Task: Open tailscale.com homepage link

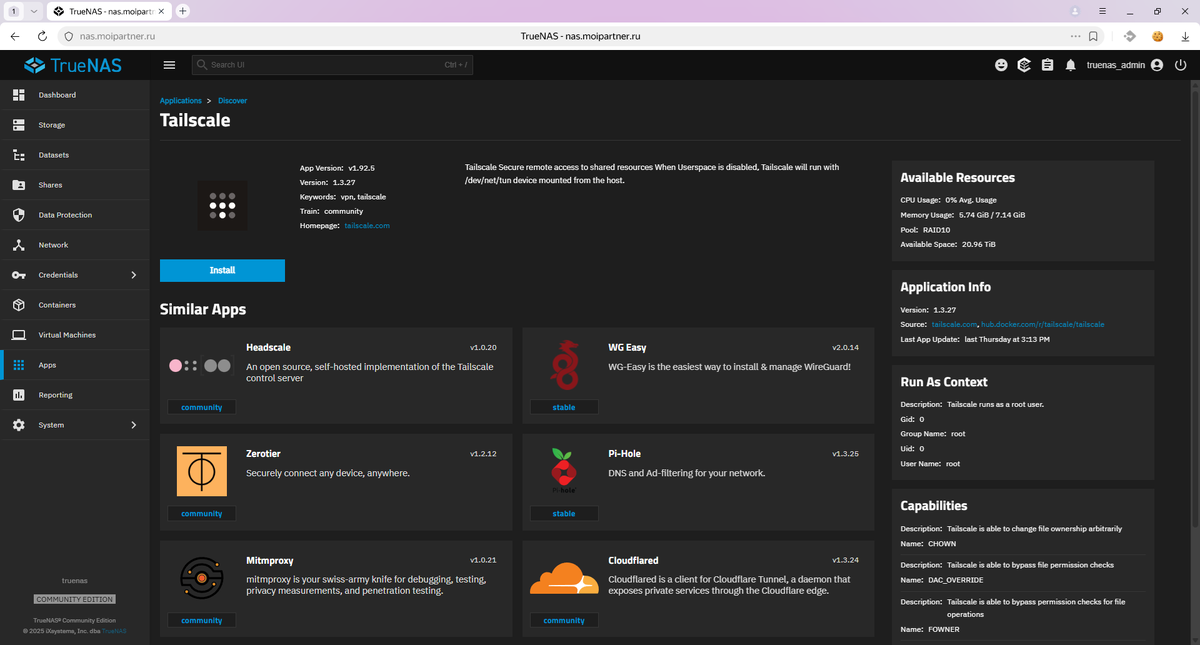Action: 367,226
